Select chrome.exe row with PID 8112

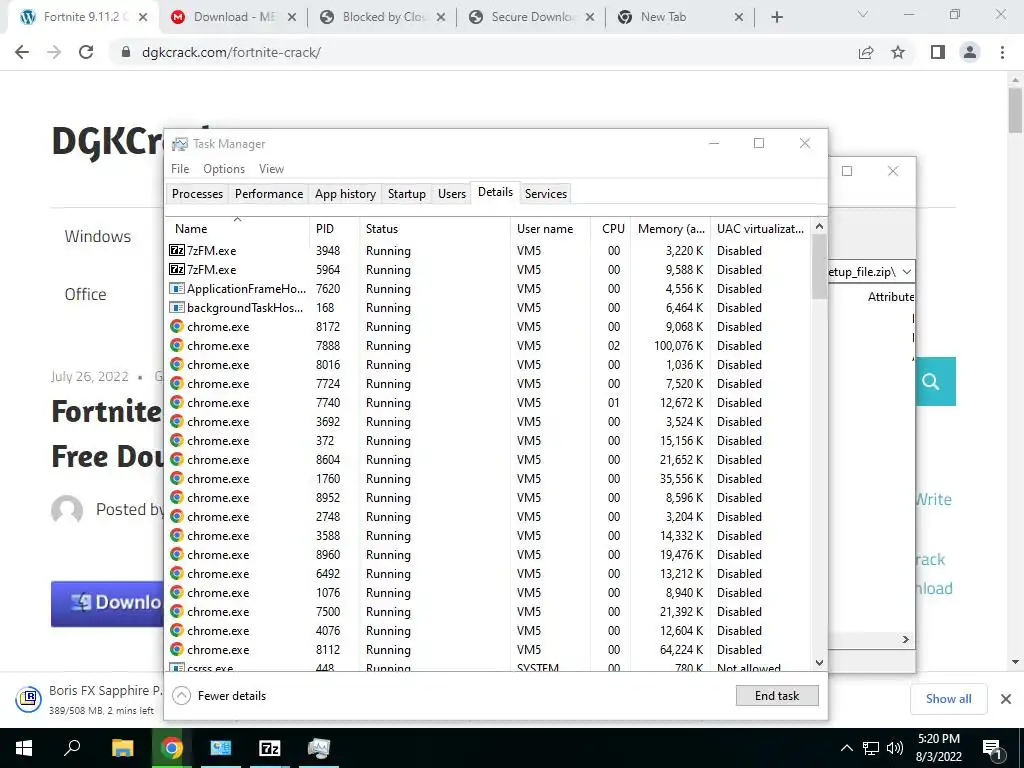pos(487,650)
